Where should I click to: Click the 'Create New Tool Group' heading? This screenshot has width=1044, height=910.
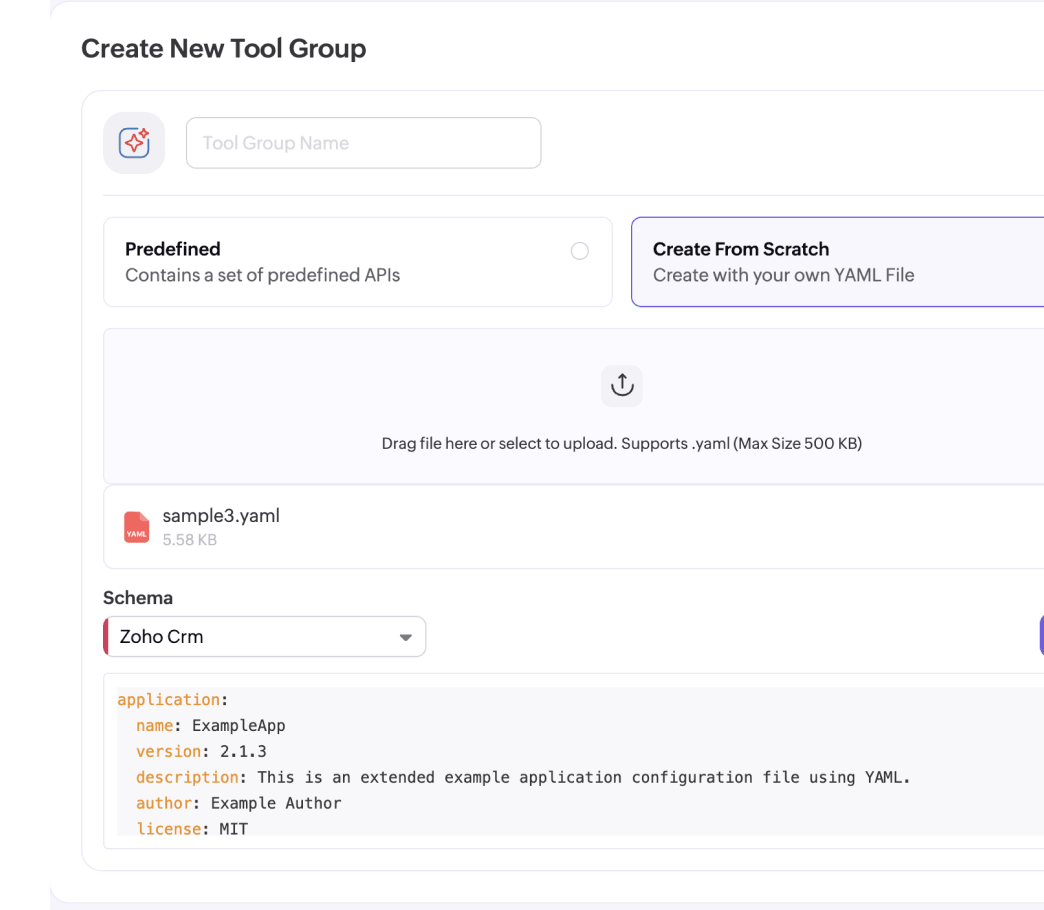(x=224, y=48)
